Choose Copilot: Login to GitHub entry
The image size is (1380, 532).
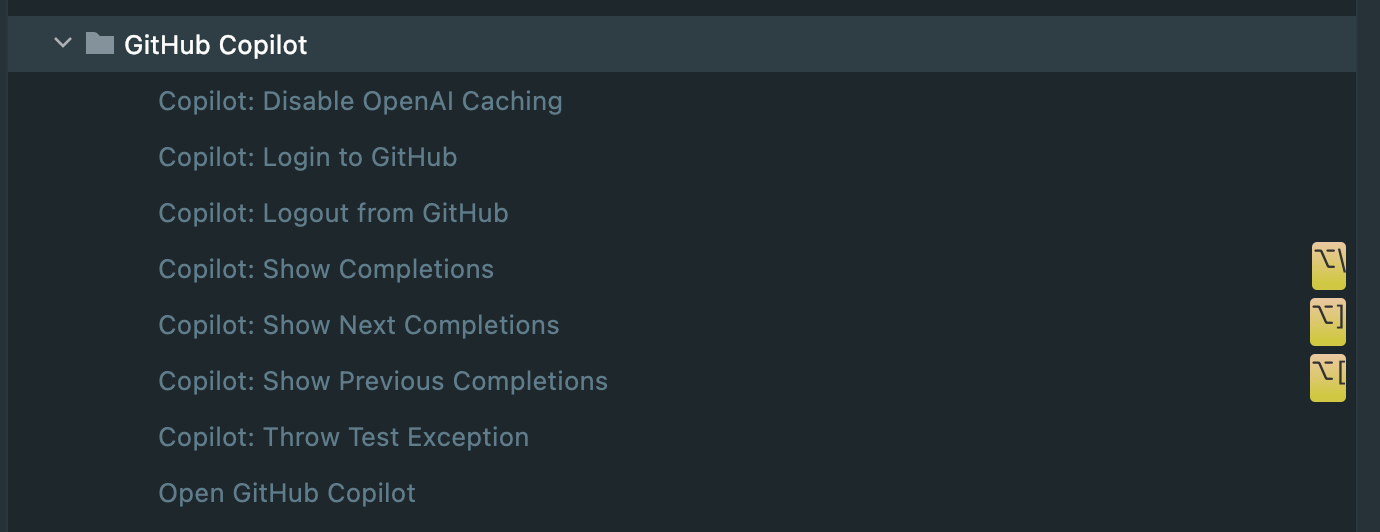pos(307,157)
